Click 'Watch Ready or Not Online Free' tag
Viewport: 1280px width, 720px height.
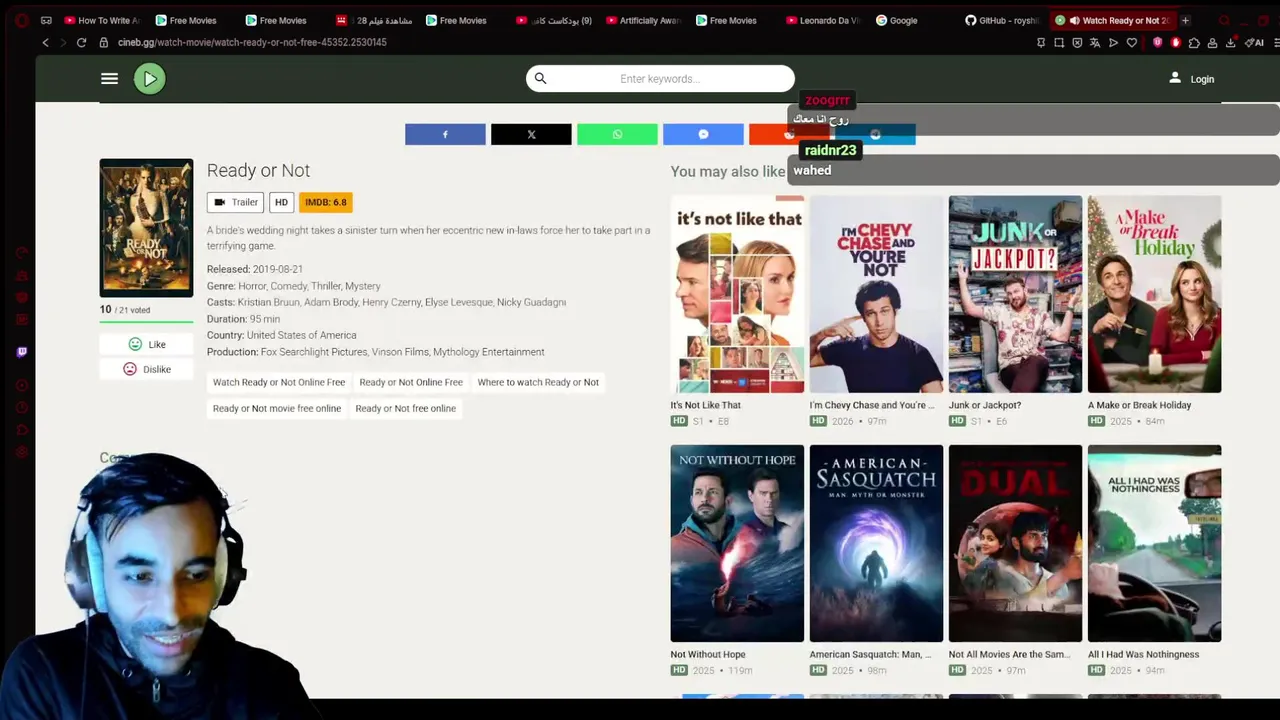click(279, 382)
